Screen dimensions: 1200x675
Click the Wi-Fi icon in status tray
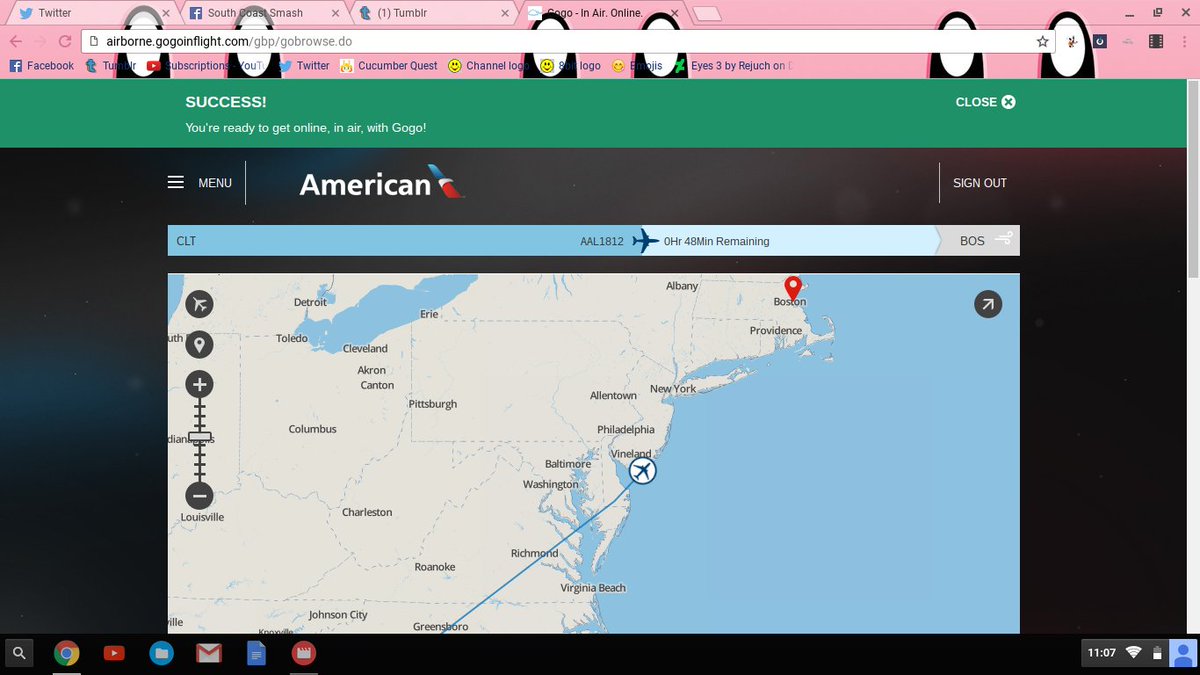click(x=1133, y=653)
